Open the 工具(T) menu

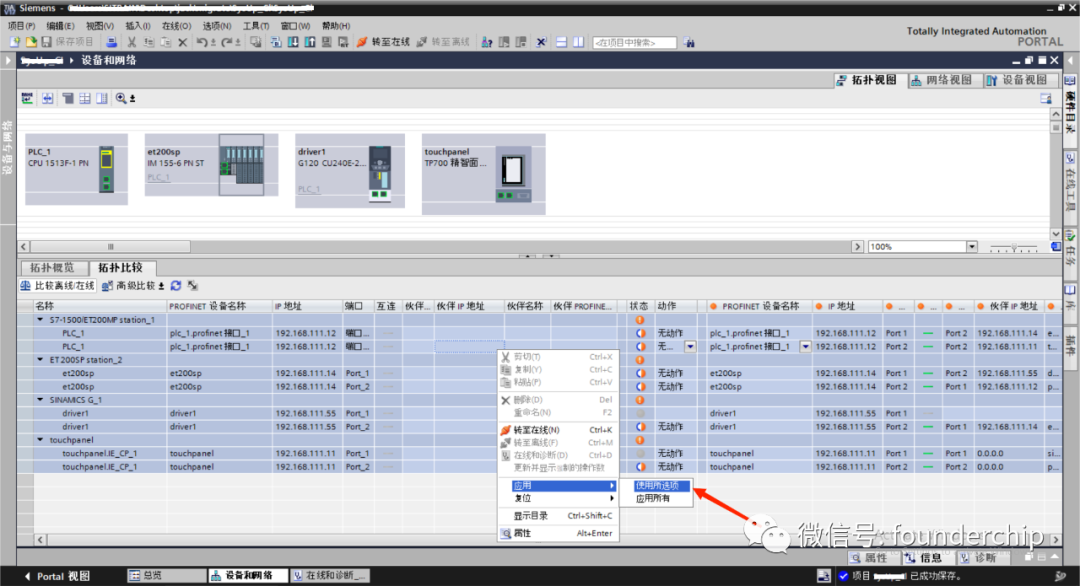click(256, 25)
